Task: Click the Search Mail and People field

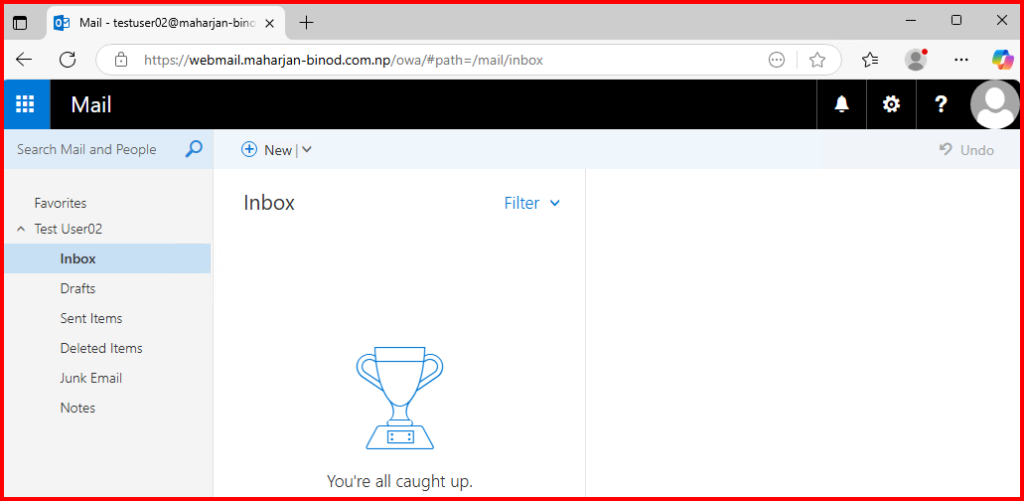Action: [95, 149]
